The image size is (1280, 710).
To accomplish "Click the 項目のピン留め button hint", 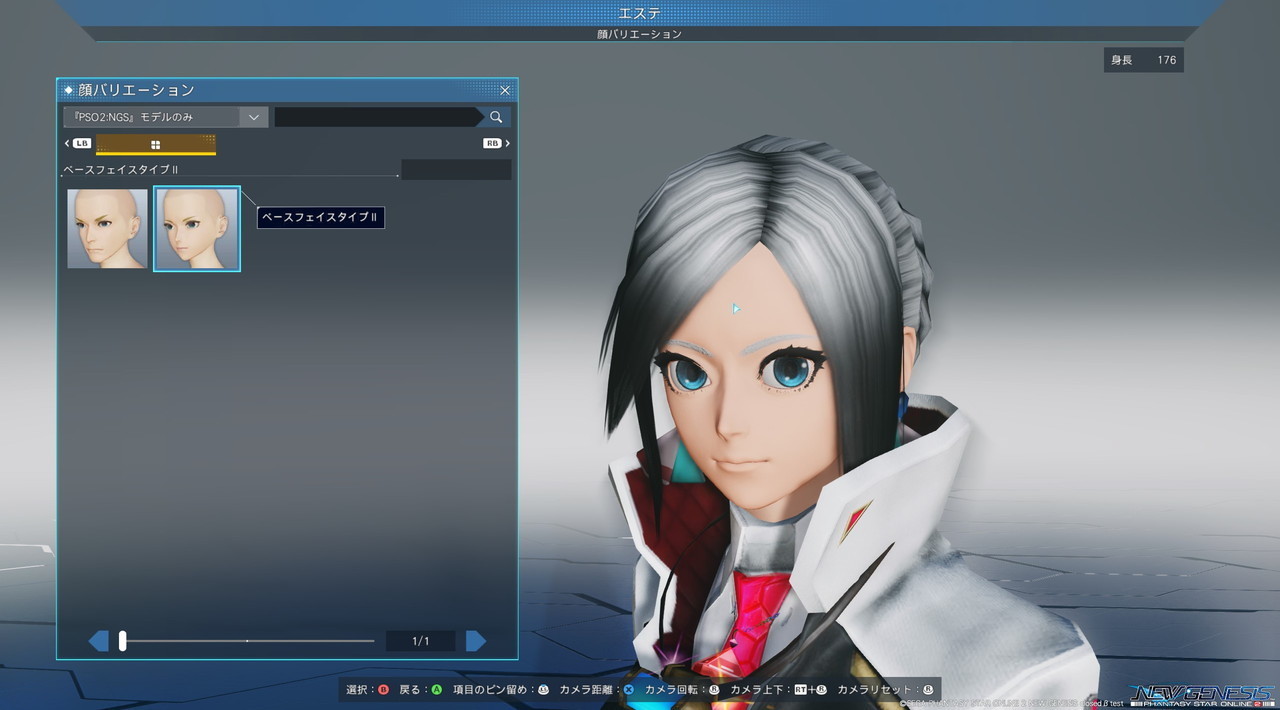I will (x=500, y=690).
